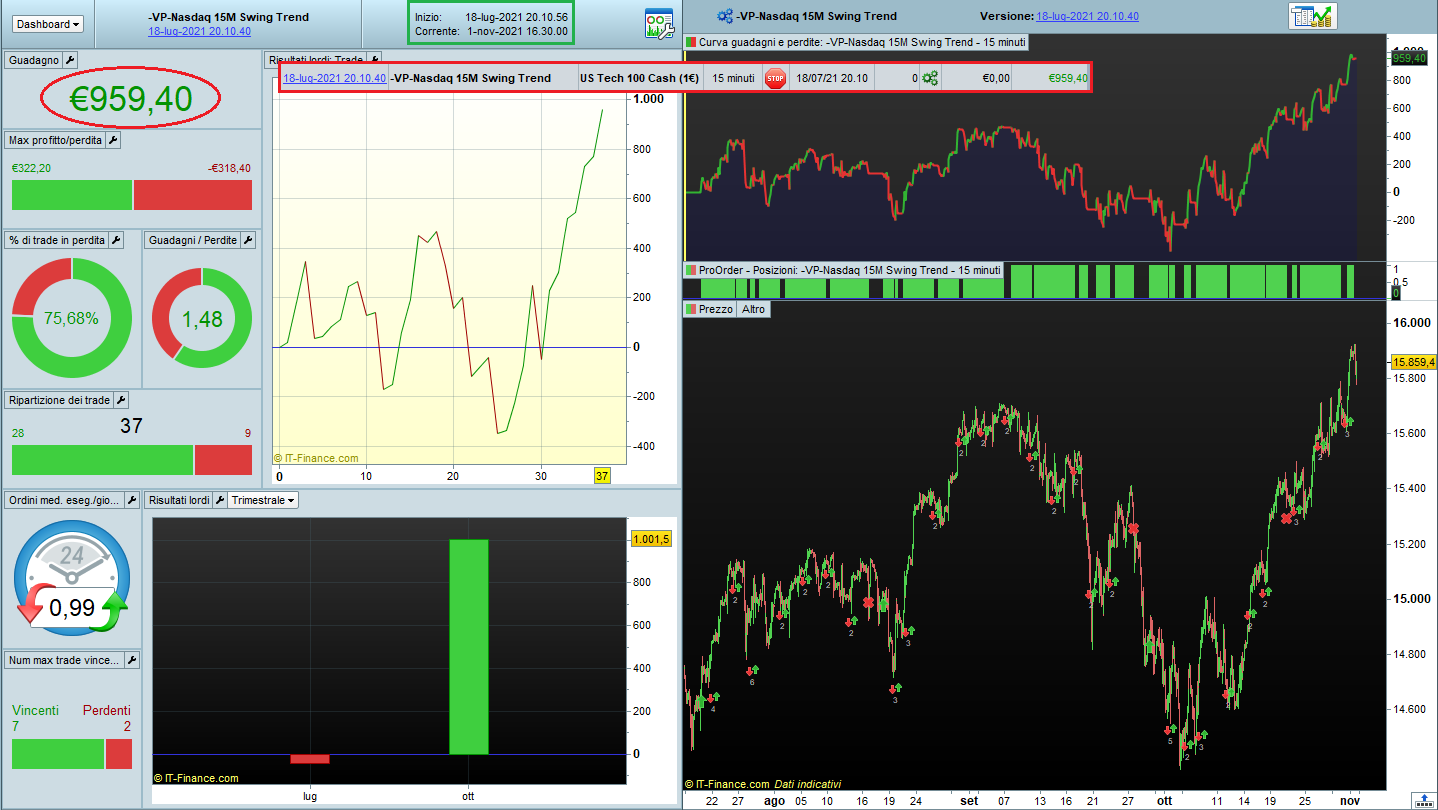Click the color square beside ProOrder - Posizioni

coord(691,270)
